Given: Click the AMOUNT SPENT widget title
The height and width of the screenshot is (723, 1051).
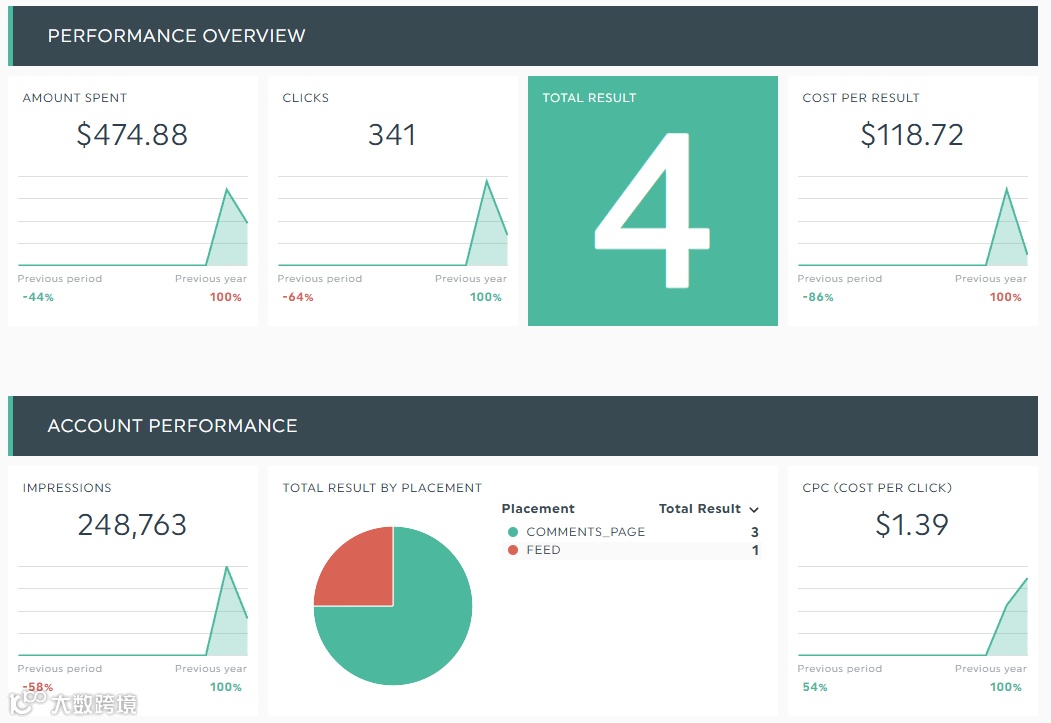Looking at the screenshot, I should pos(74,98).
